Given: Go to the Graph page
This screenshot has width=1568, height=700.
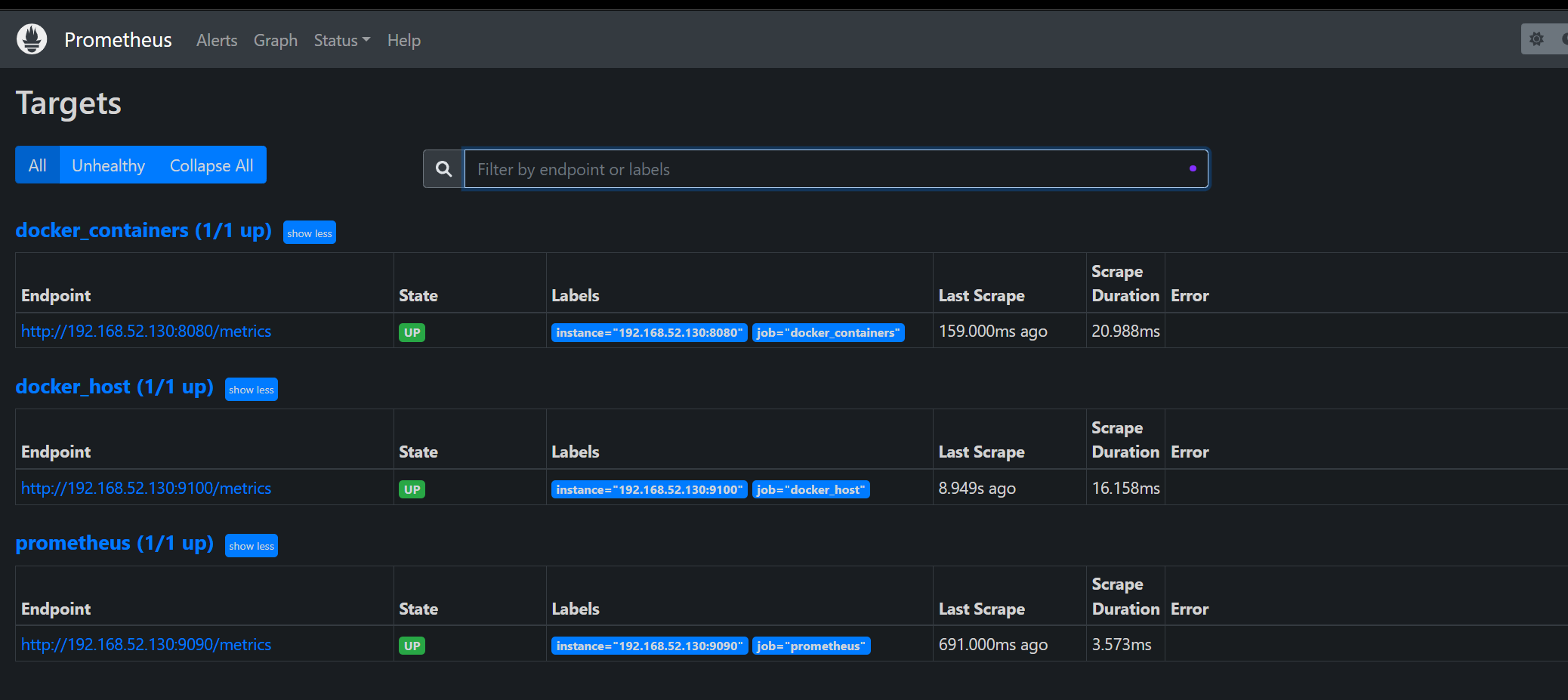Looking at the screenshot, I should (x=276, y=41).
